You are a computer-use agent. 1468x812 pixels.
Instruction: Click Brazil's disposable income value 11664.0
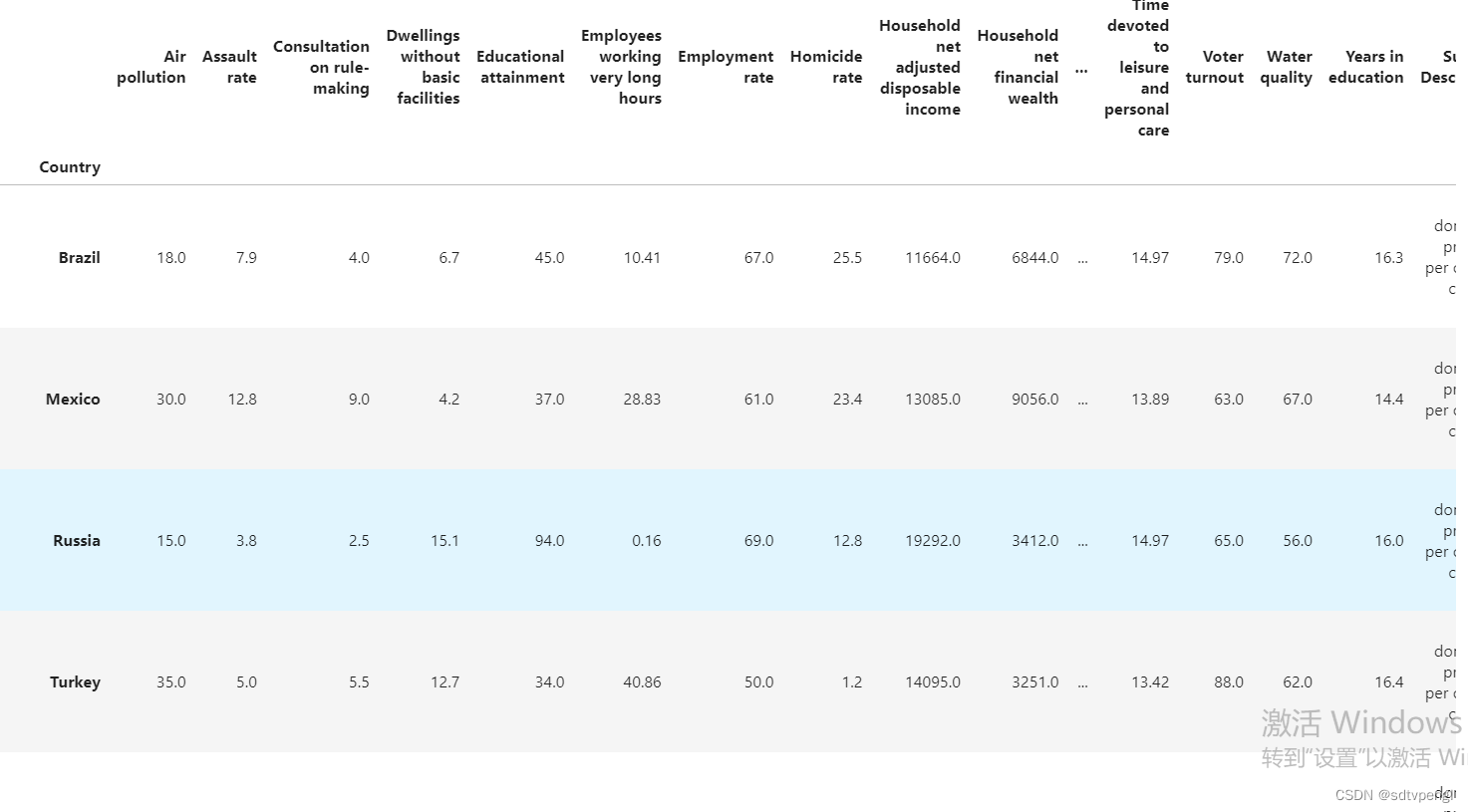[933, 257]
